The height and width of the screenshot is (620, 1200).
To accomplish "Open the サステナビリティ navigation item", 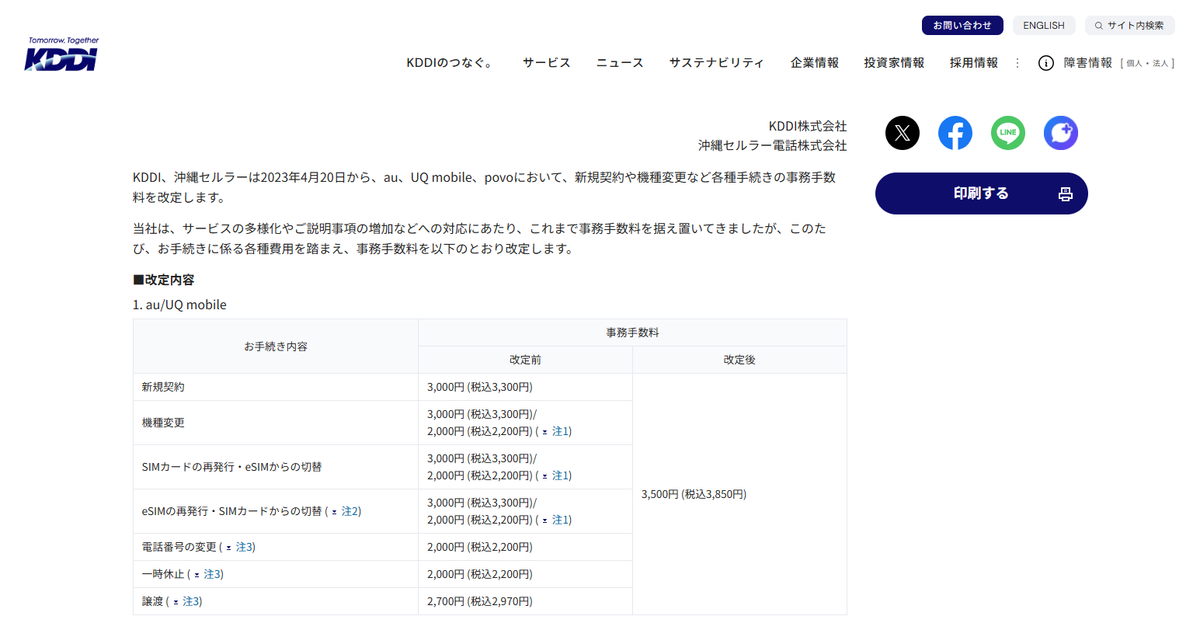I will pos(717,63).
